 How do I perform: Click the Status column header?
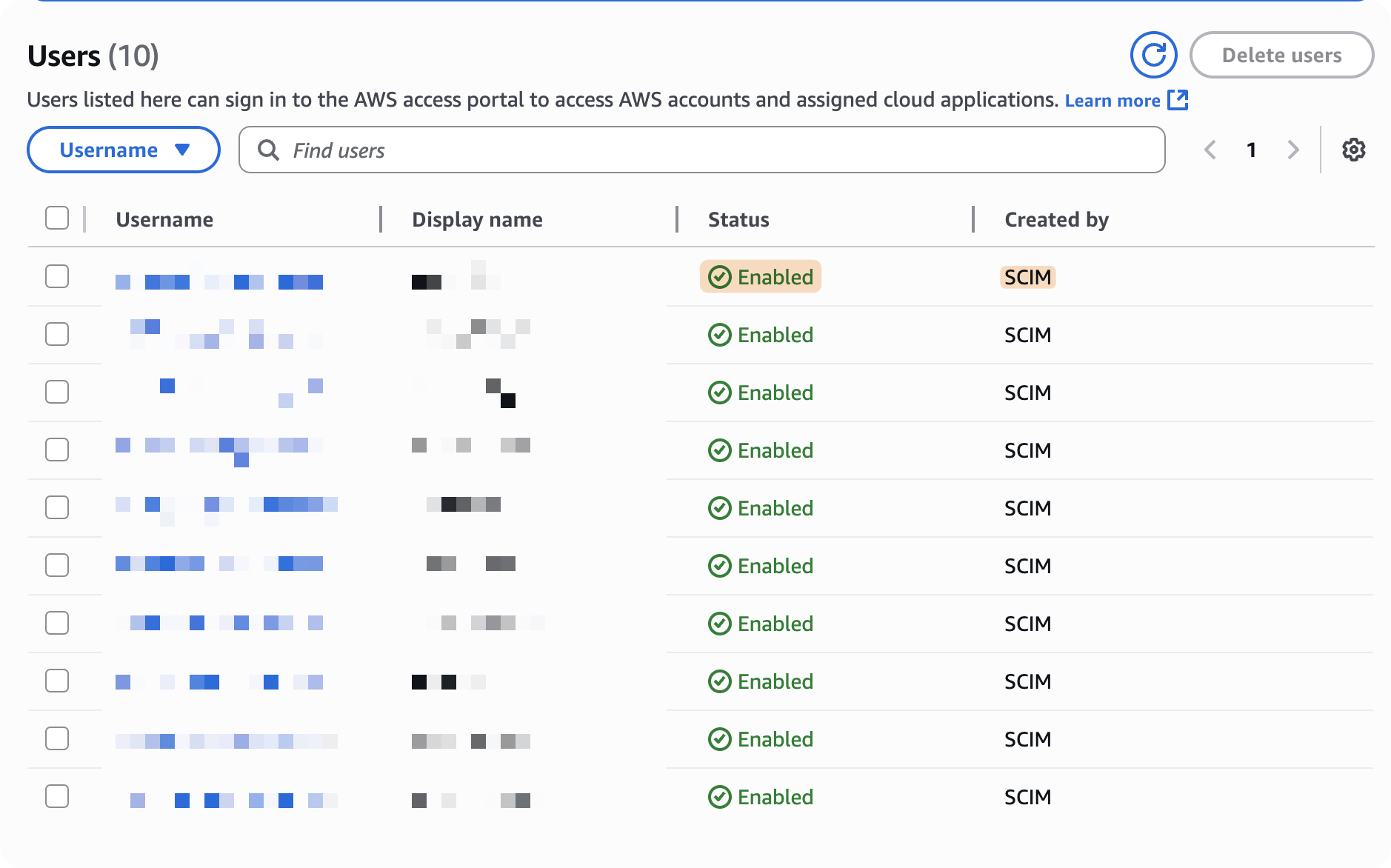pos(738,219)
